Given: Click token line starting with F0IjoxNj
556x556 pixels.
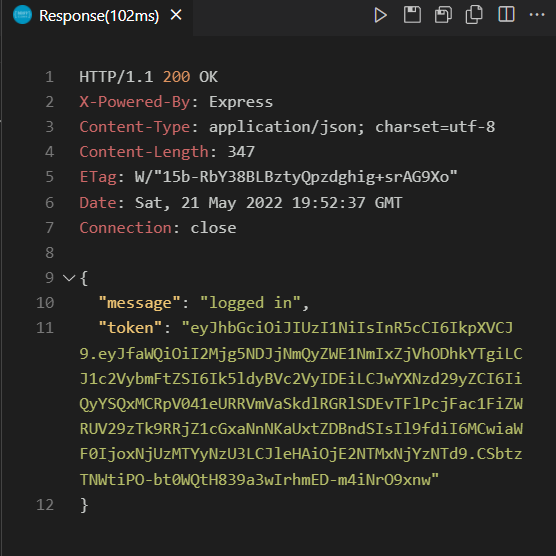Looking at the screenshot, I should coord(301,454).
